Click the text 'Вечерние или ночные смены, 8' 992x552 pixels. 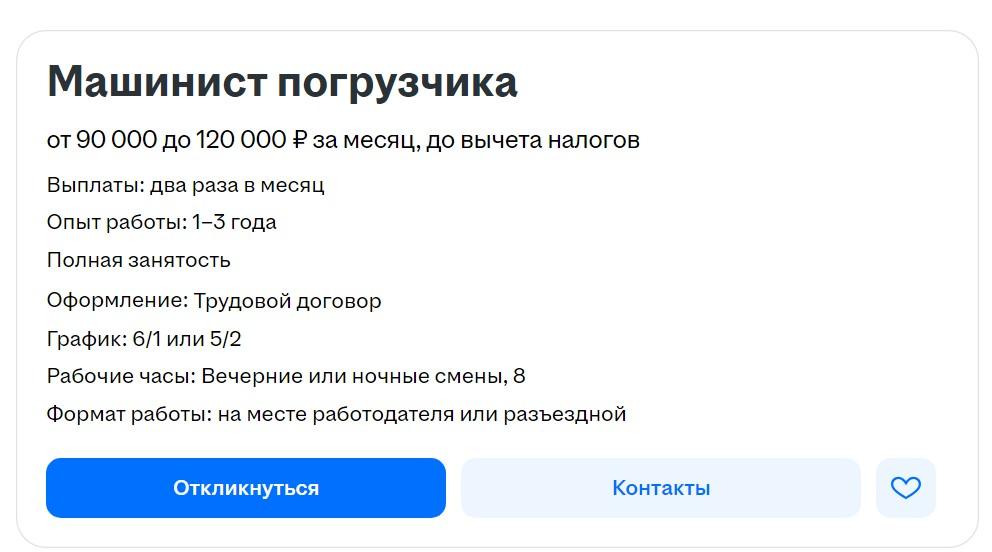[363, 377]
